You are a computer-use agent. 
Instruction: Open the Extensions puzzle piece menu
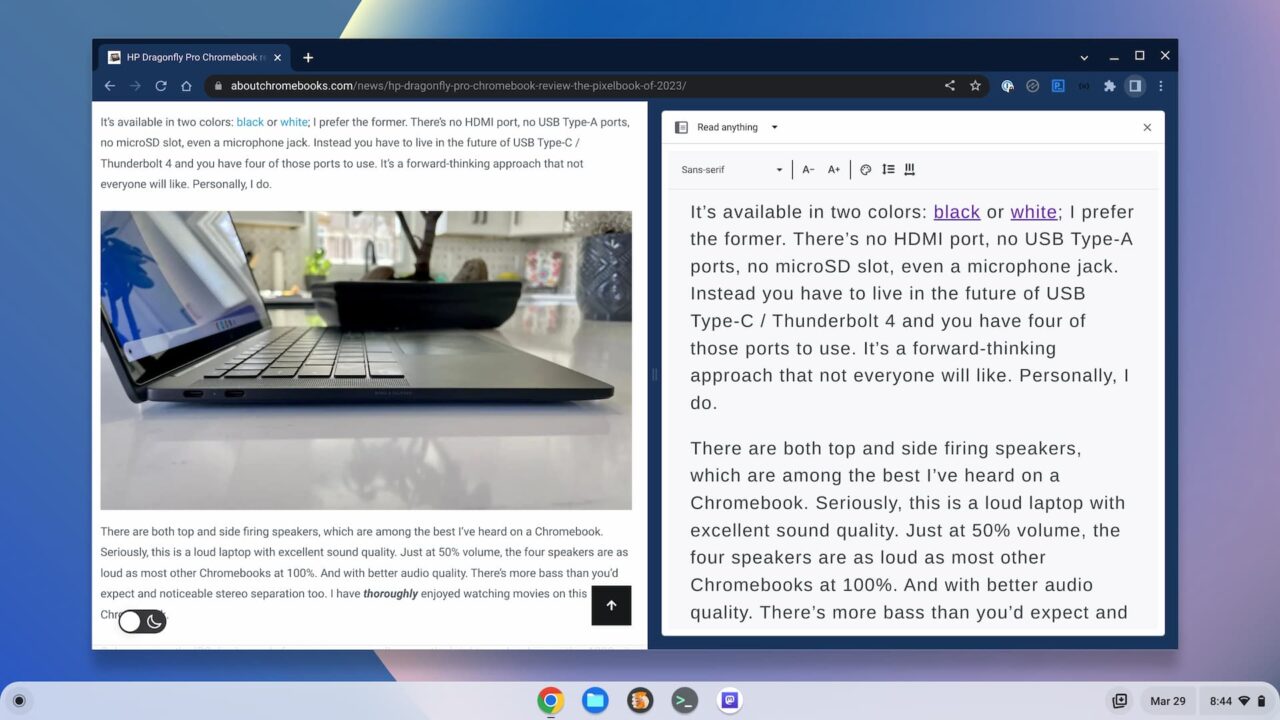1110,86
